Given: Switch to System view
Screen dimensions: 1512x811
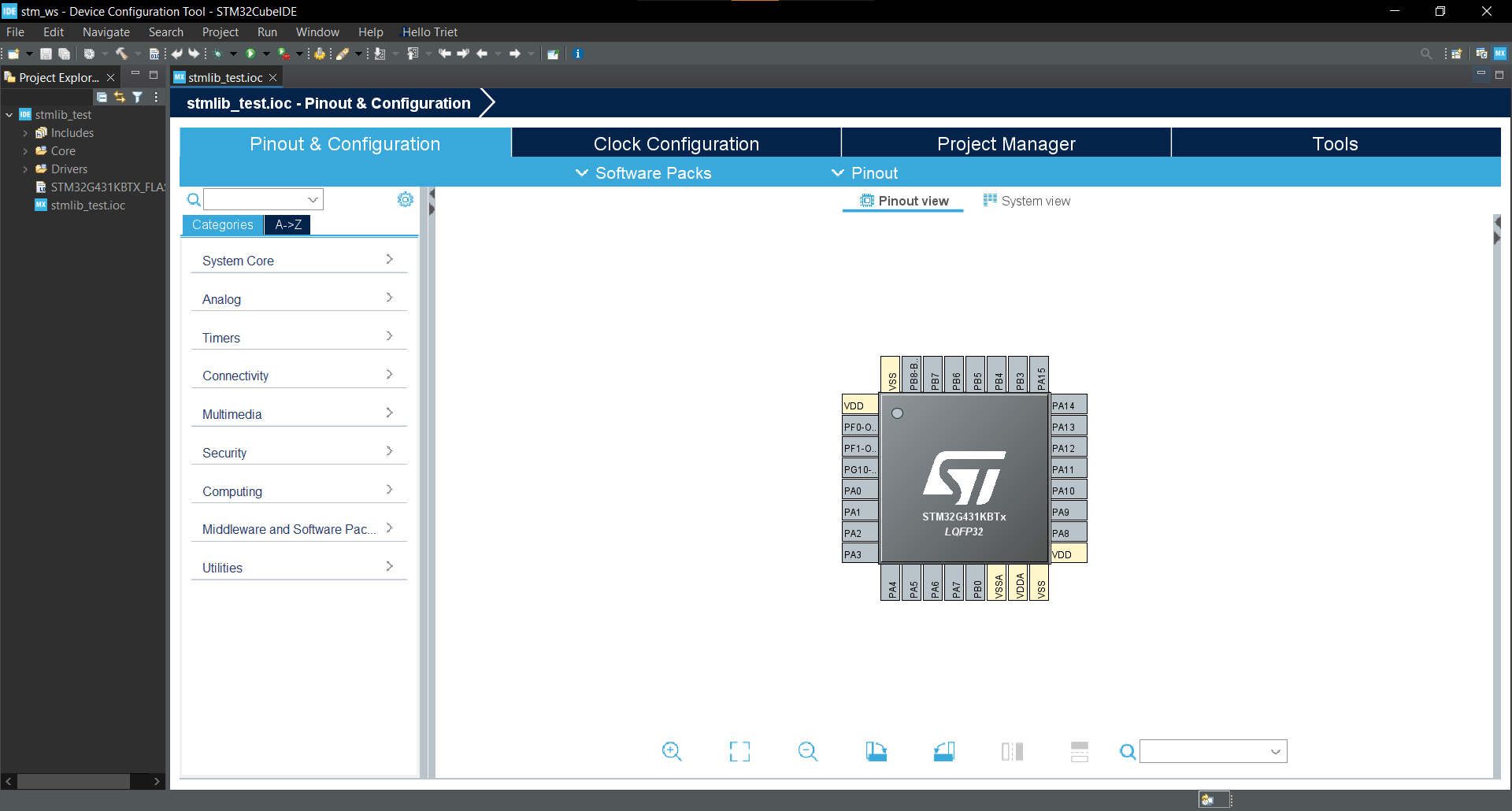Looking at the screenshot, I should [x=1027, y=201].
